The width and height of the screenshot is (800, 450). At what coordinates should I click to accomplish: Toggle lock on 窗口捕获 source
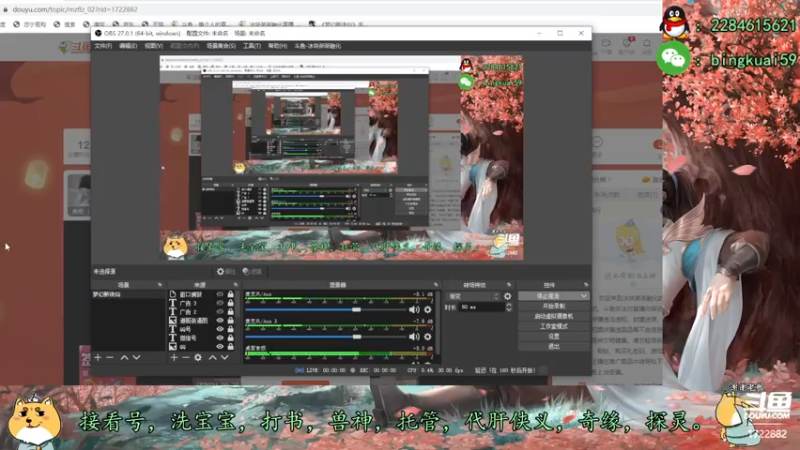pos(231,294)
